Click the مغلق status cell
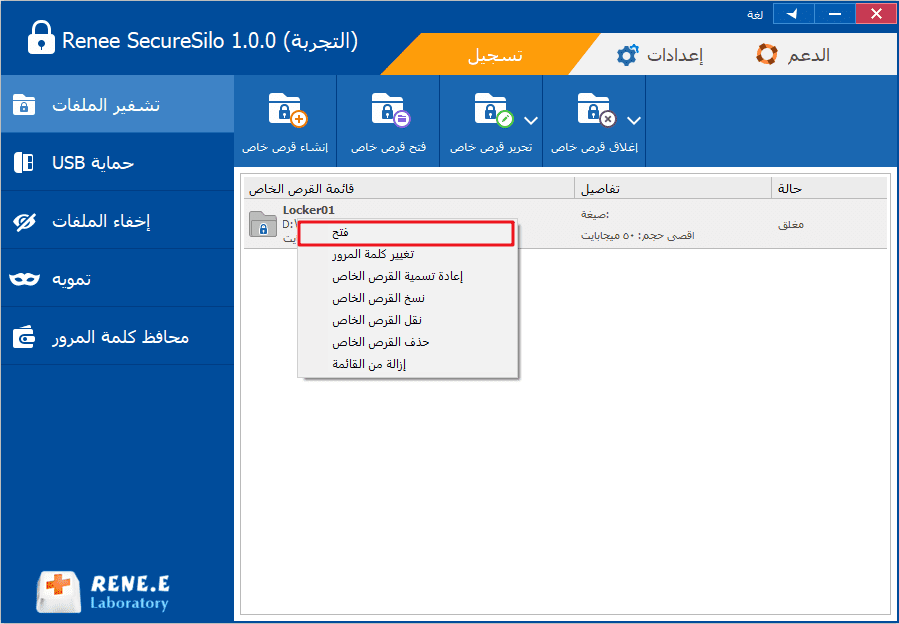 [791, 225]
